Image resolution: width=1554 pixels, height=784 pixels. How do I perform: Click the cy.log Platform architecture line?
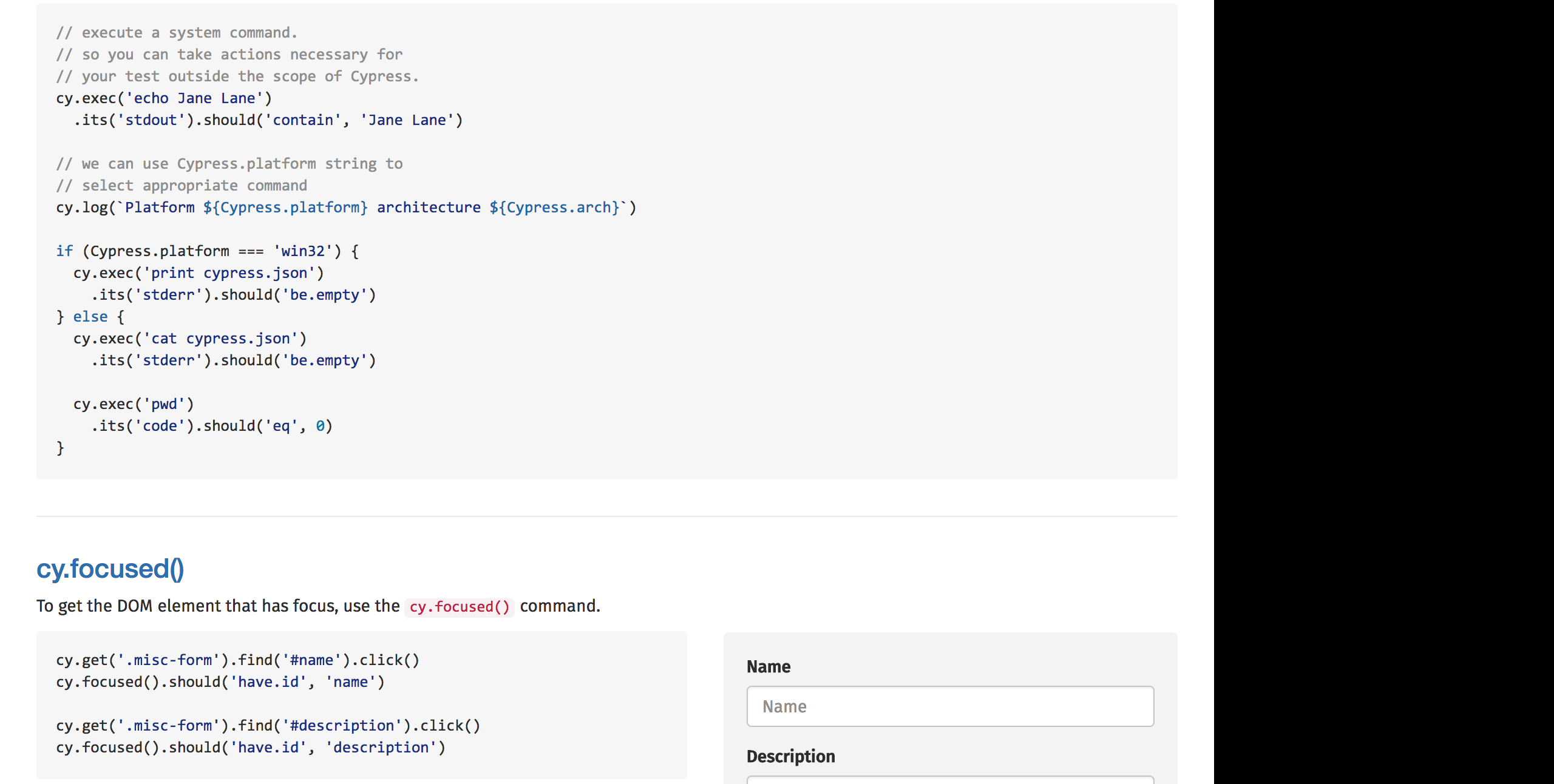346,208
